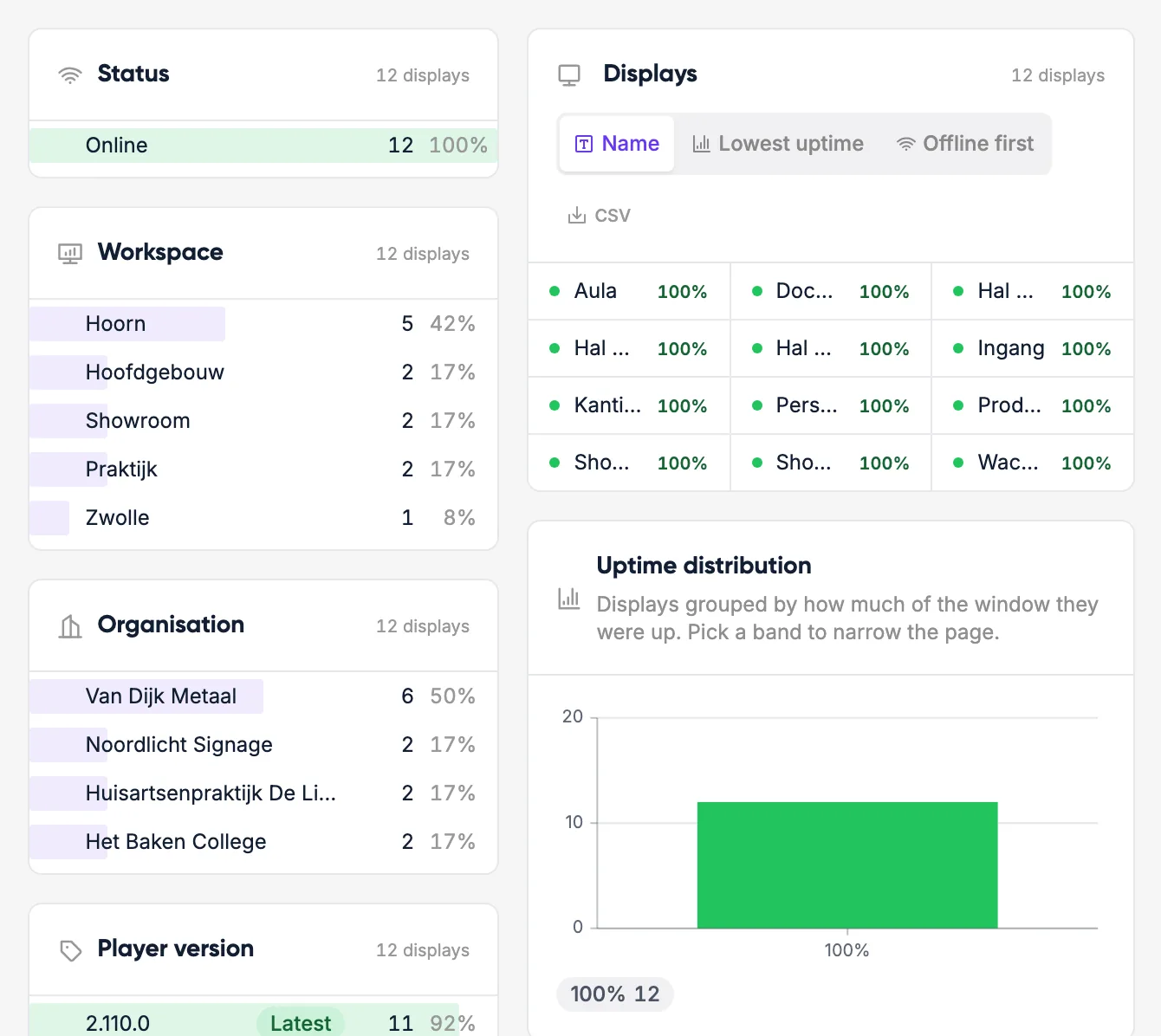The height and width of the screenshot is (1036, 1161).
Task: Open the Kanti... display cell
Action: [x=629, y=405]
